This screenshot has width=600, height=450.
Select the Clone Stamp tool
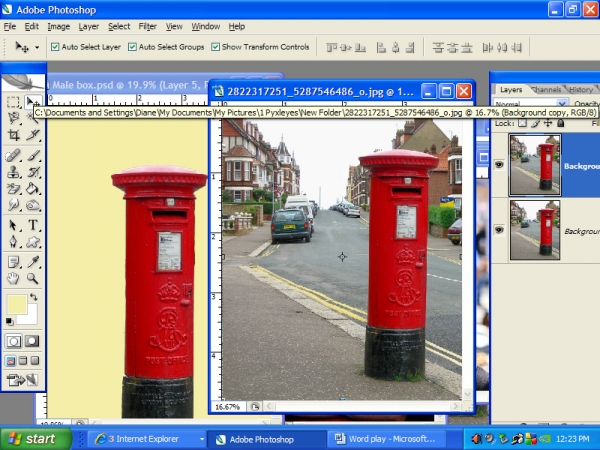[x=13, y=172]
